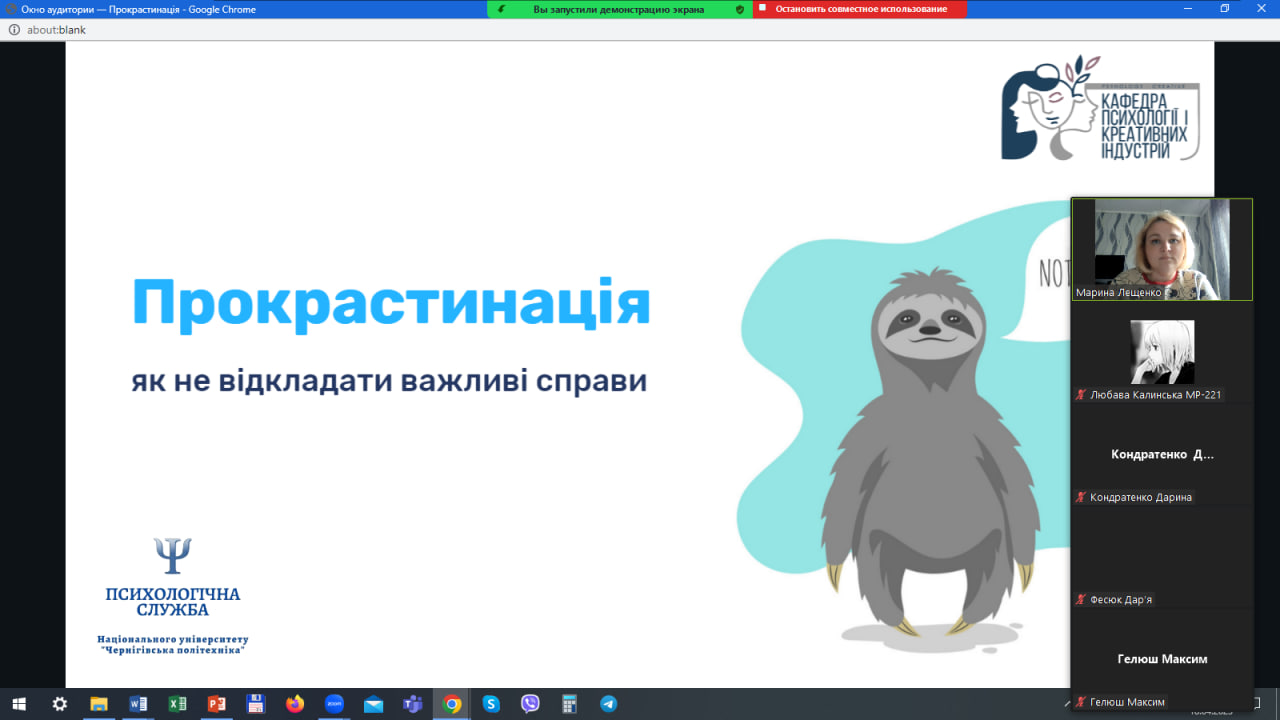Open the Windows Start menu
This screenshot has height=720, width=1280.
(18, 704)
